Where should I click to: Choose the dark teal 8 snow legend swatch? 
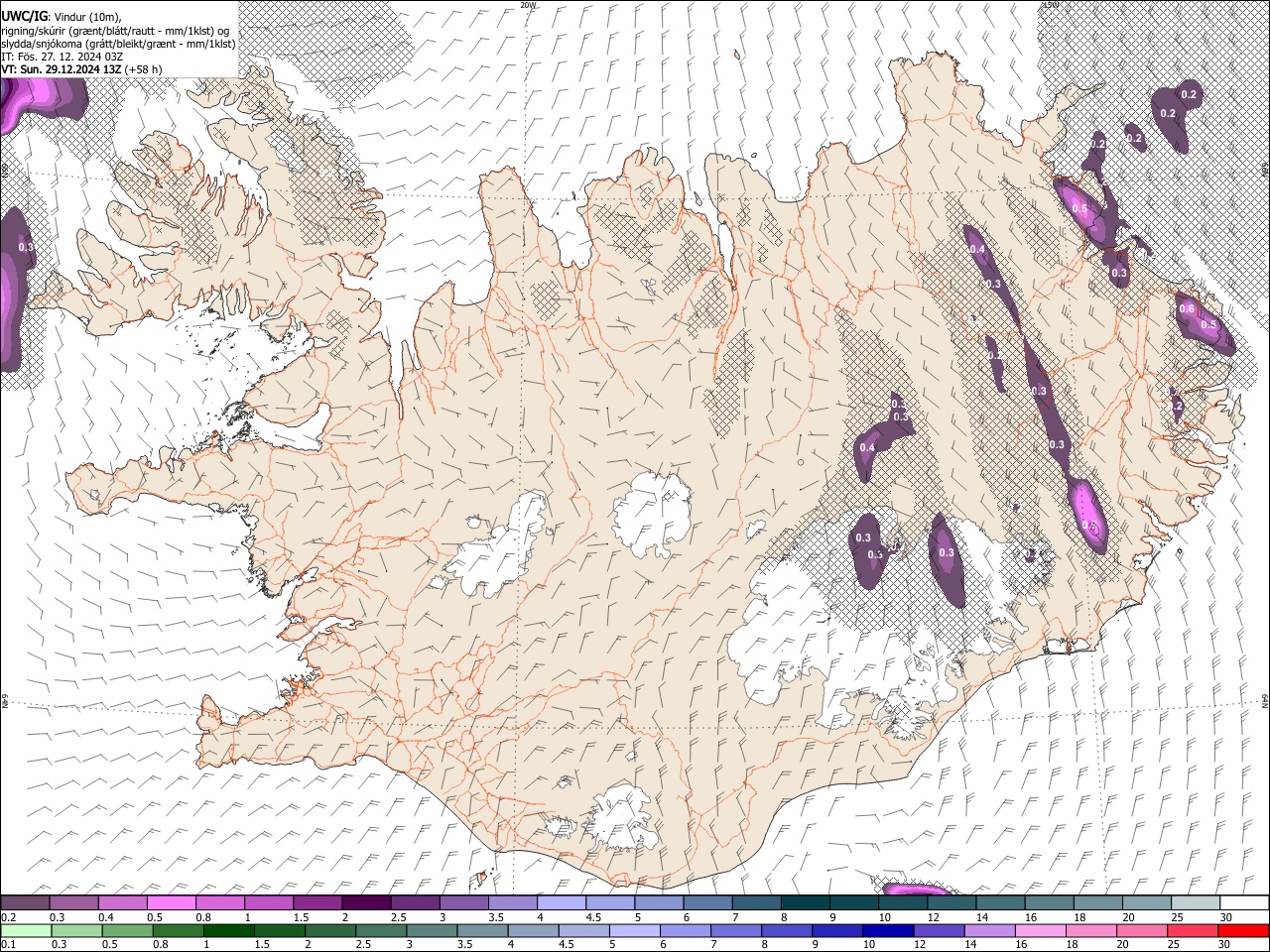[x=806, y=902]
